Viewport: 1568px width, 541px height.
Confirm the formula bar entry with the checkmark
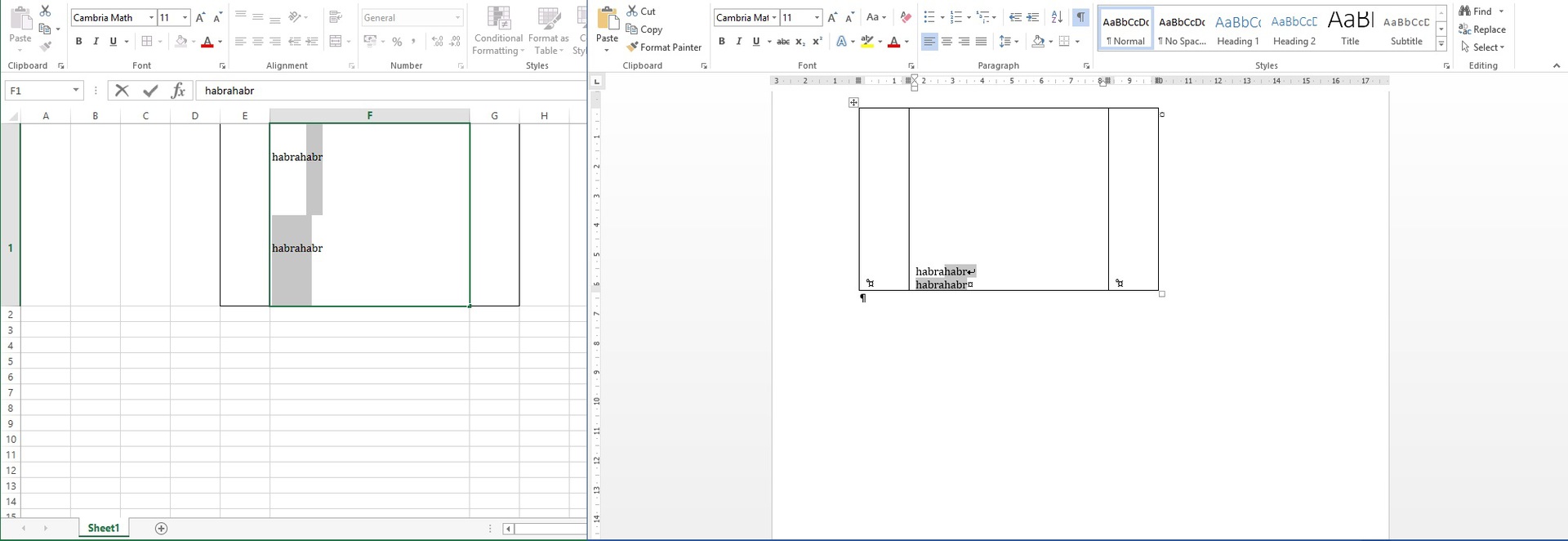(x=150, y=91)
